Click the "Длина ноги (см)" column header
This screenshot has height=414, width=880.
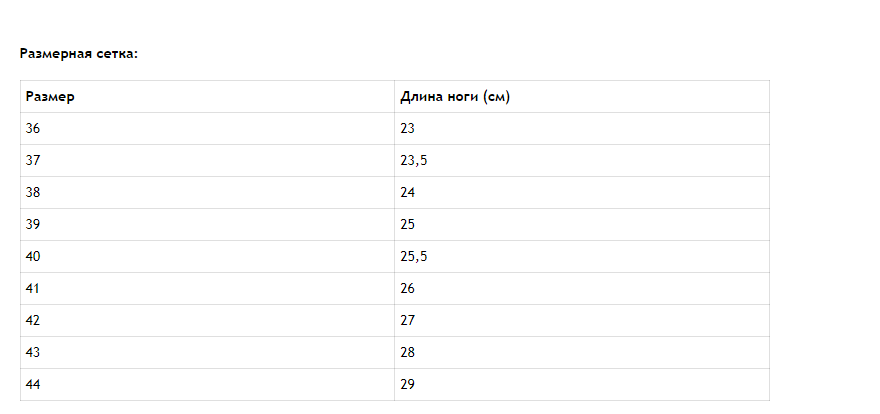coord(456,97)
